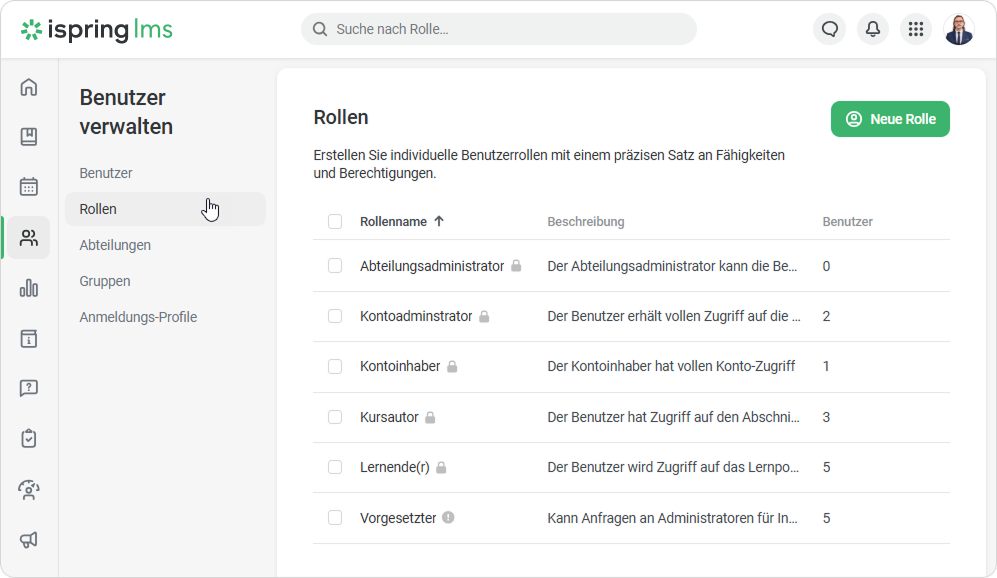997x578 pixels.
Task: Open the notifications bell icon
Action: (872, 29)
